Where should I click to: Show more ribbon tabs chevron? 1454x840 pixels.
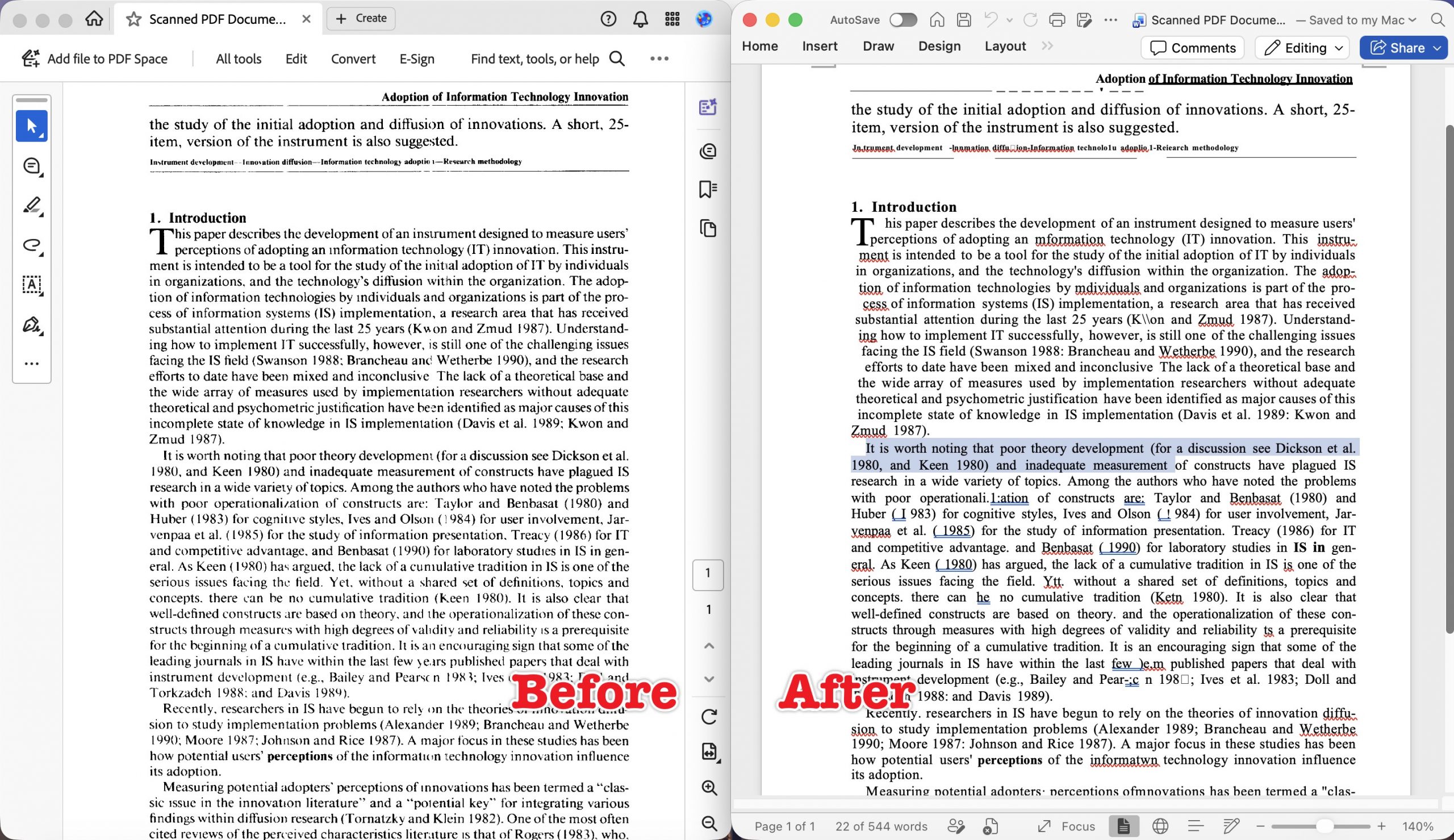[1047, 46]
